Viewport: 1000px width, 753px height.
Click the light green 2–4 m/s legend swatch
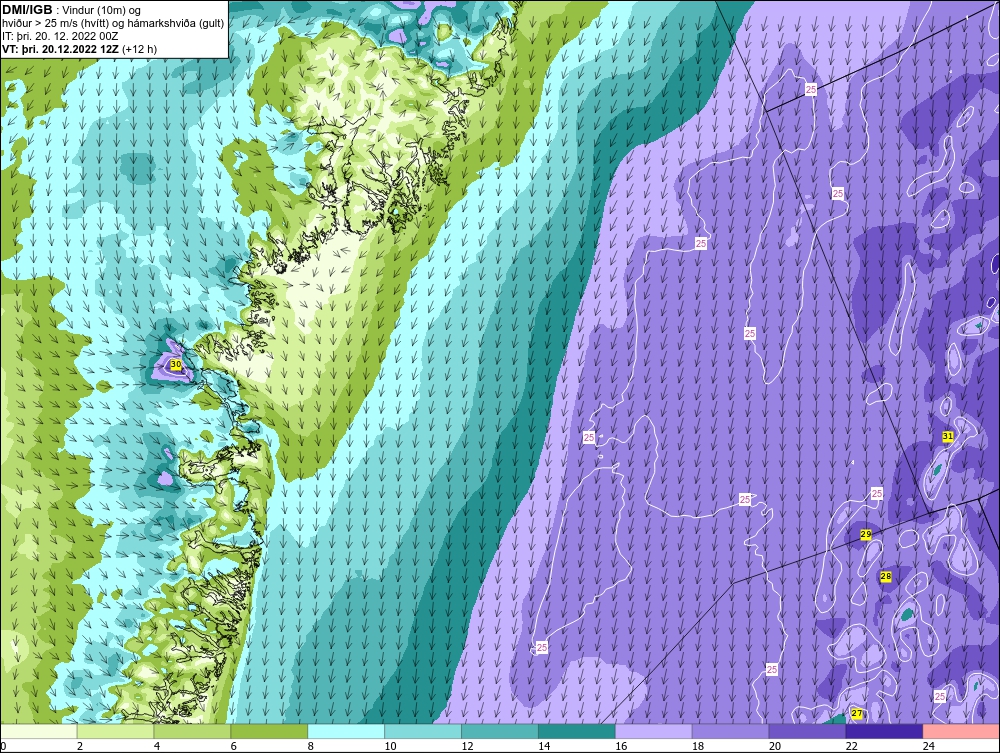point(115,731)
